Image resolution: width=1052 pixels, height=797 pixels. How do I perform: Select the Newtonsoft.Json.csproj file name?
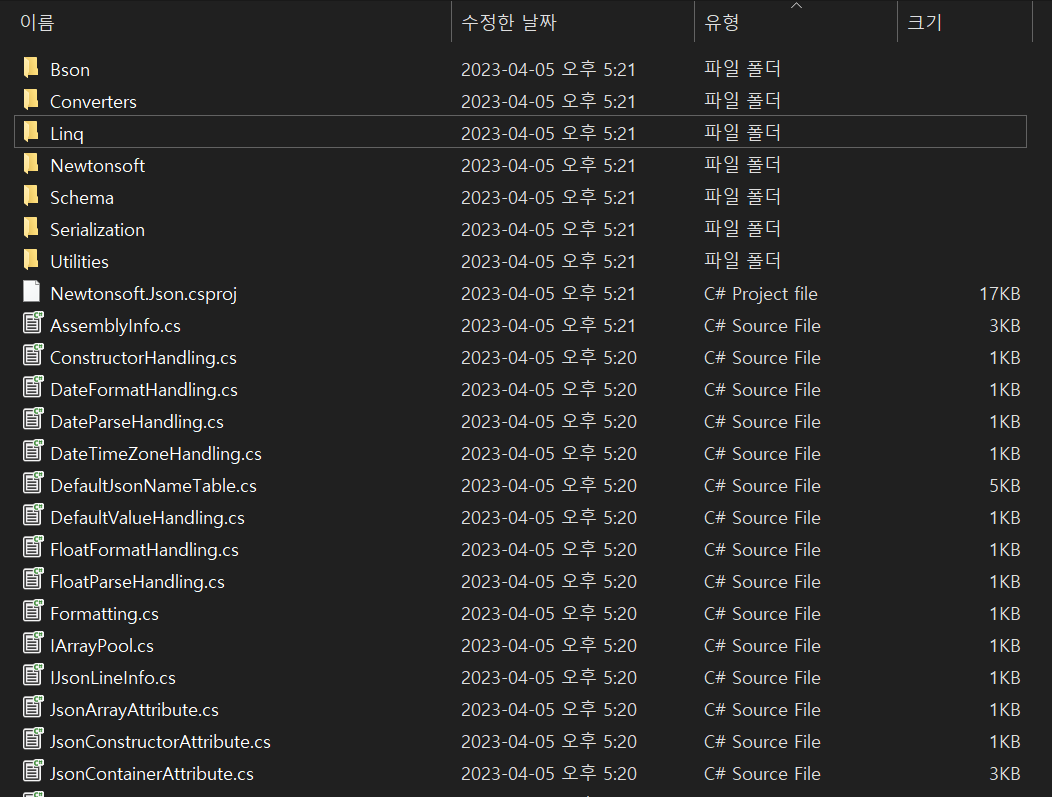coord(144,294)
